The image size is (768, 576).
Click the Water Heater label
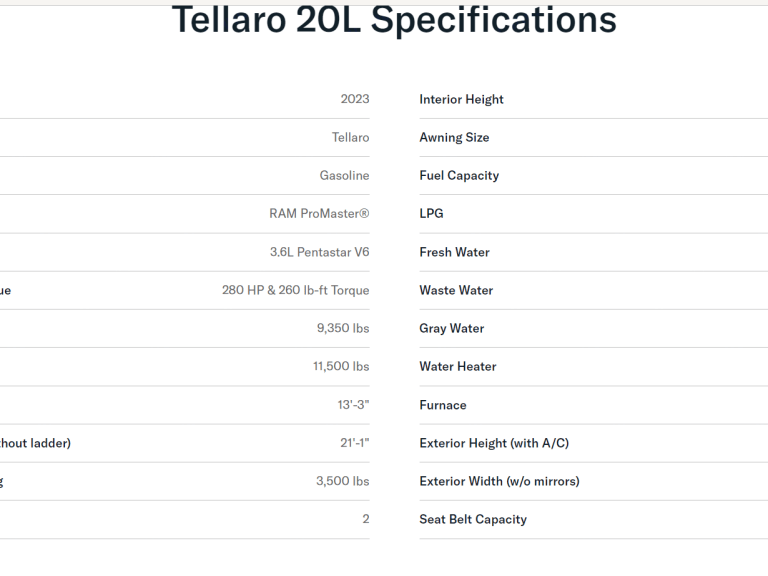click(458, 366)
